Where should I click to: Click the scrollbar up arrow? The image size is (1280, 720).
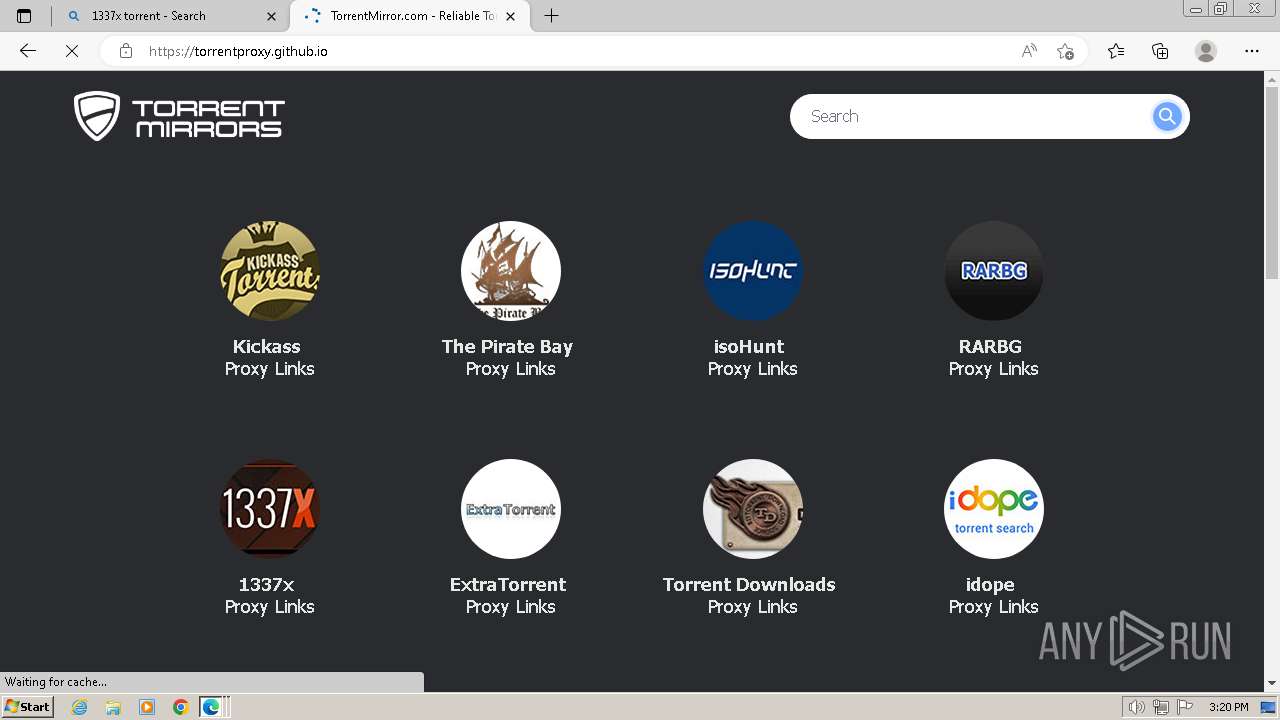1272,78
